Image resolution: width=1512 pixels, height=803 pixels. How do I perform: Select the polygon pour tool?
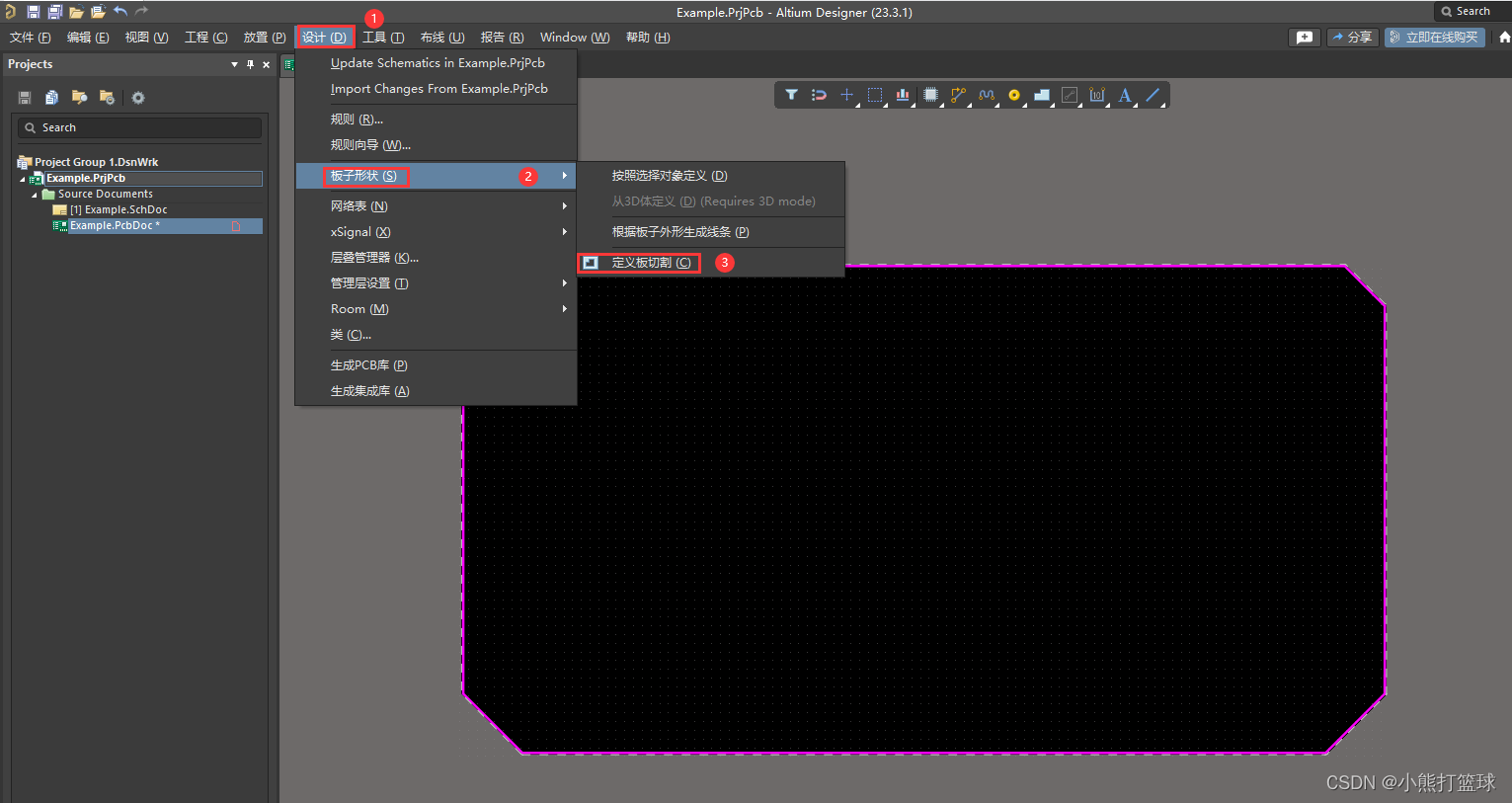click(1042, 95)
